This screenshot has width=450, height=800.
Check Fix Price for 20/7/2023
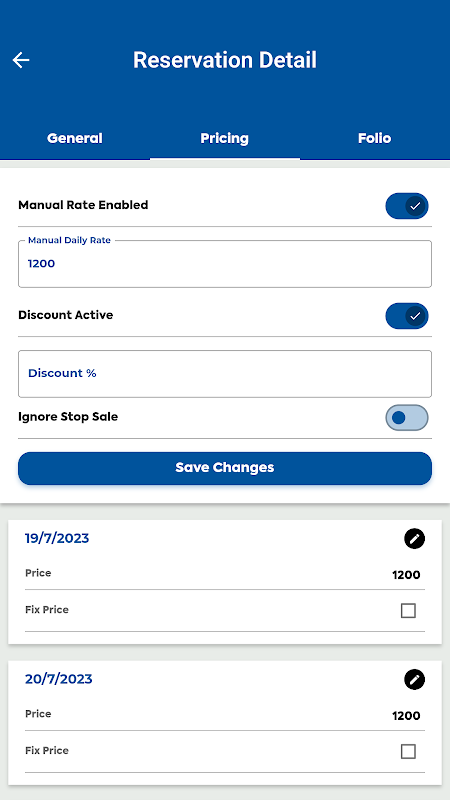click(x=408, y=751)
